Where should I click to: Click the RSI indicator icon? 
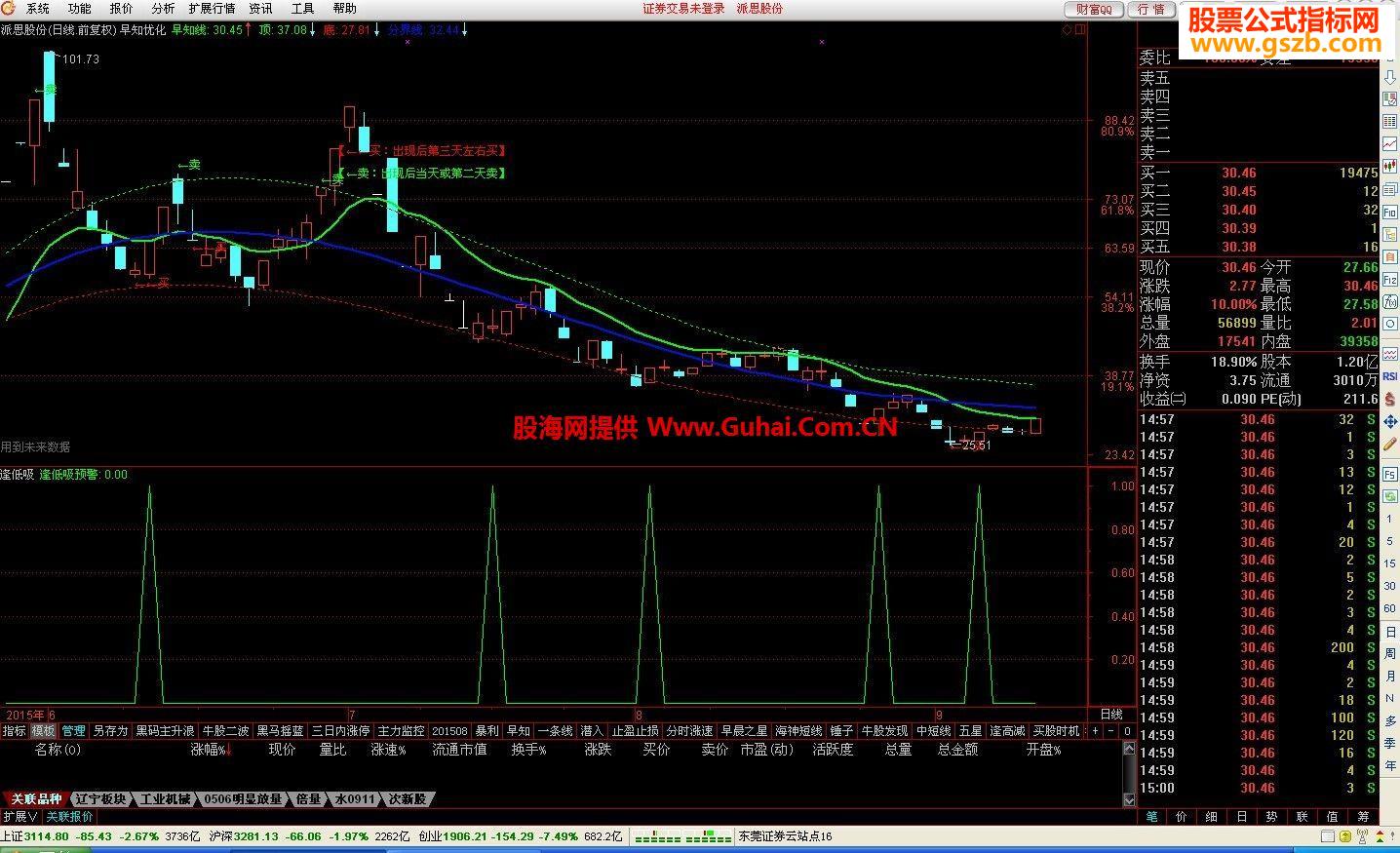(1390, 376)
